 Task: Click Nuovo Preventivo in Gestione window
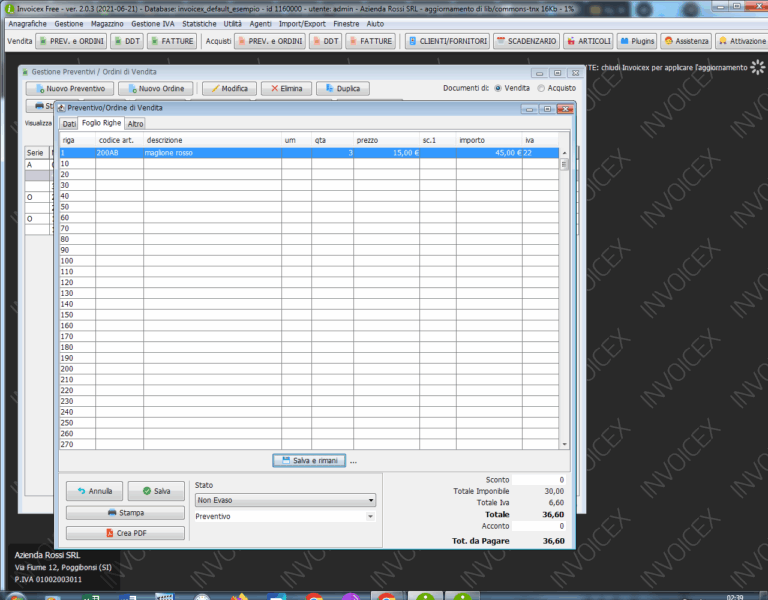[70, 89]
